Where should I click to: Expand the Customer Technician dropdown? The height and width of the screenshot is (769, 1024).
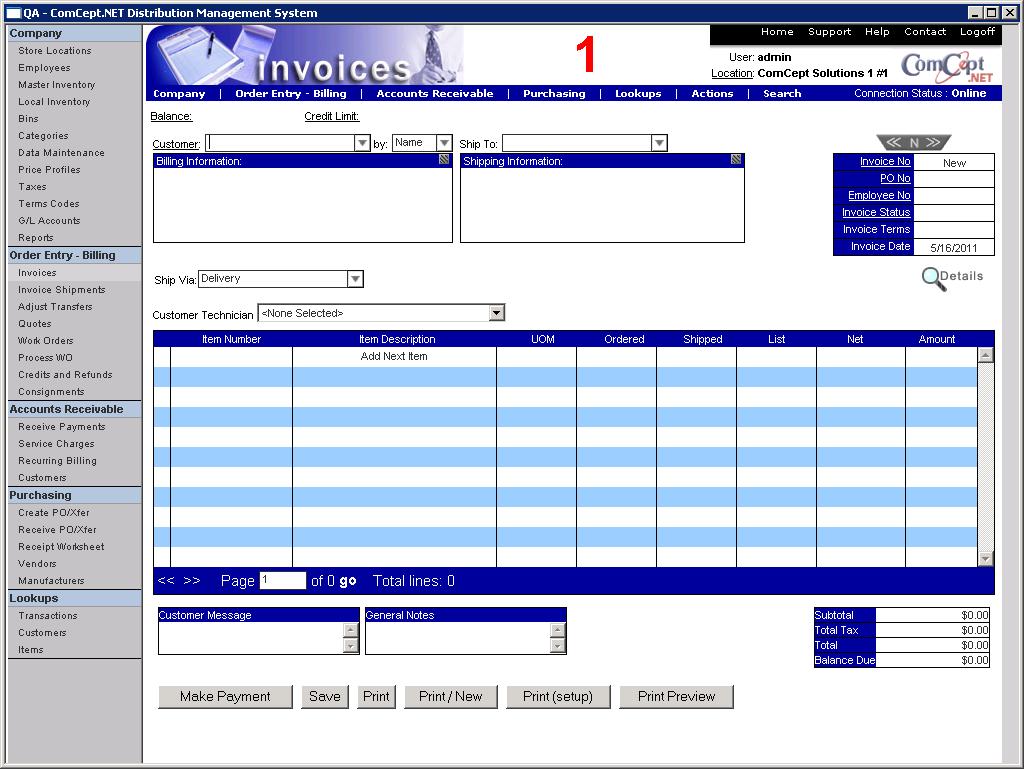[x=496, y=313]
